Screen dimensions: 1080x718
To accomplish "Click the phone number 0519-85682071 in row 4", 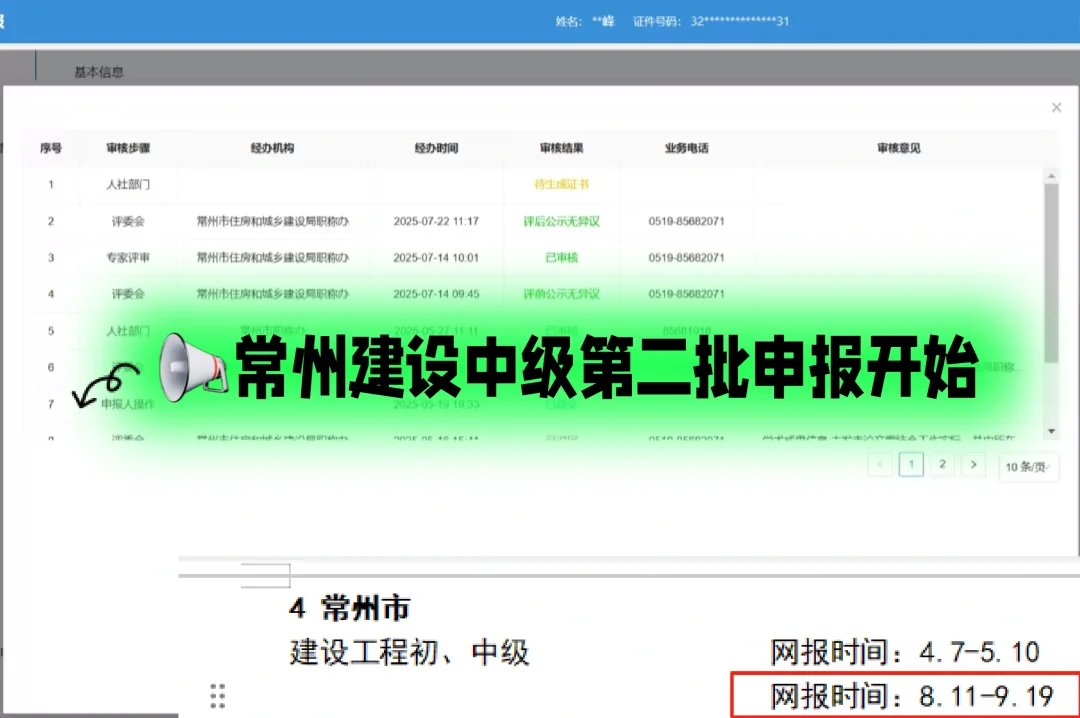I will click(x=687, y=294).
